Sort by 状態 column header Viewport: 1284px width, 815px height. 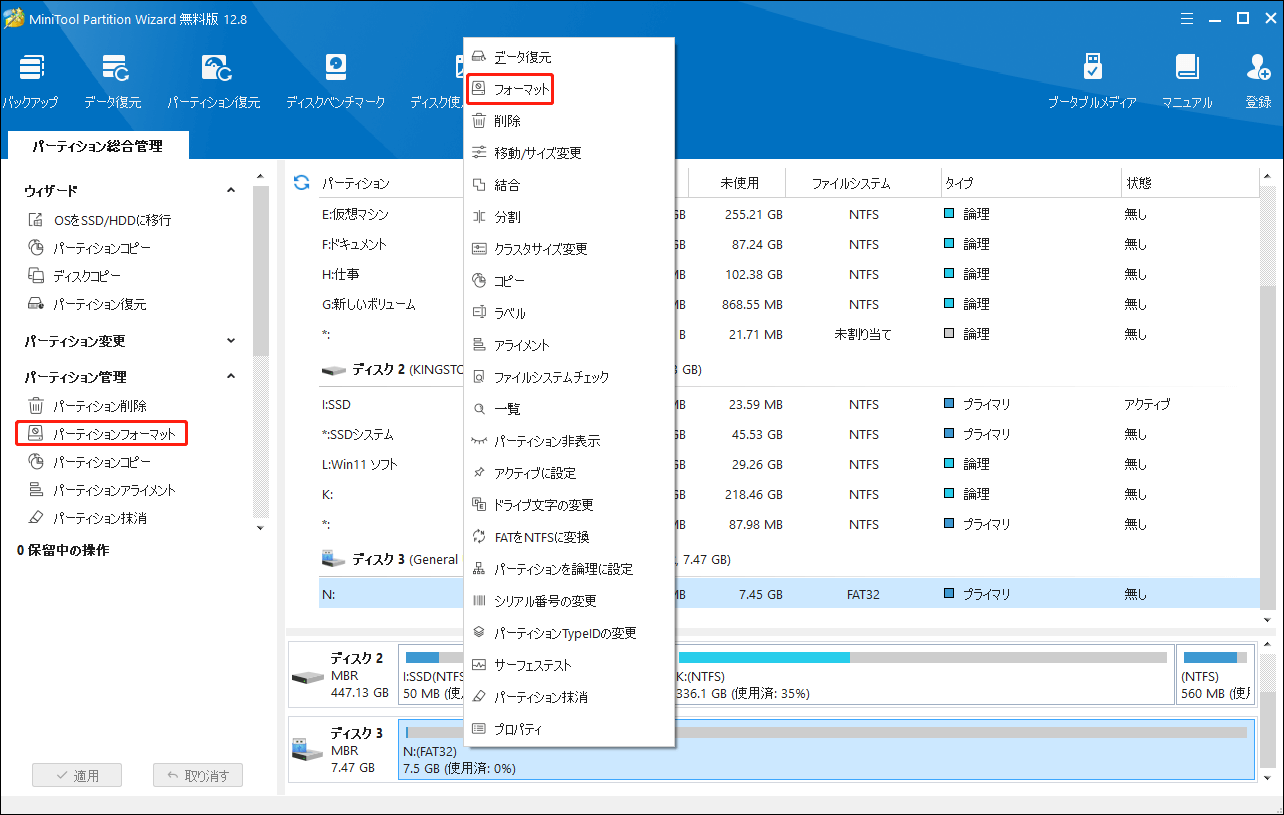click(1188, 183)
